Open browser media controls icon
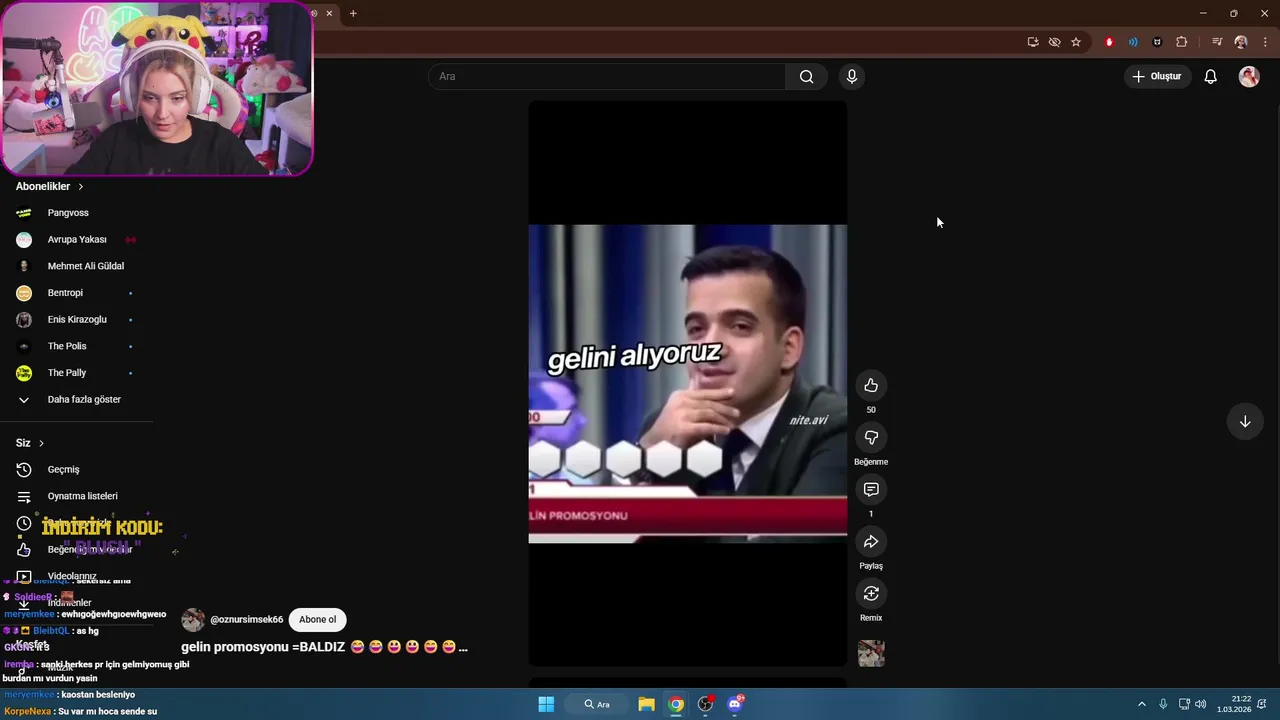 [x=1217, y=42]
